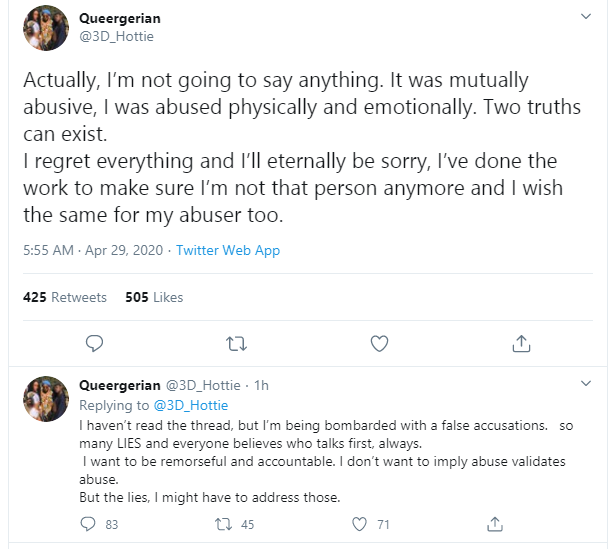The image size is (608, 549).
Task: Open the Twitter Web App link
Action: pos(228,251)
